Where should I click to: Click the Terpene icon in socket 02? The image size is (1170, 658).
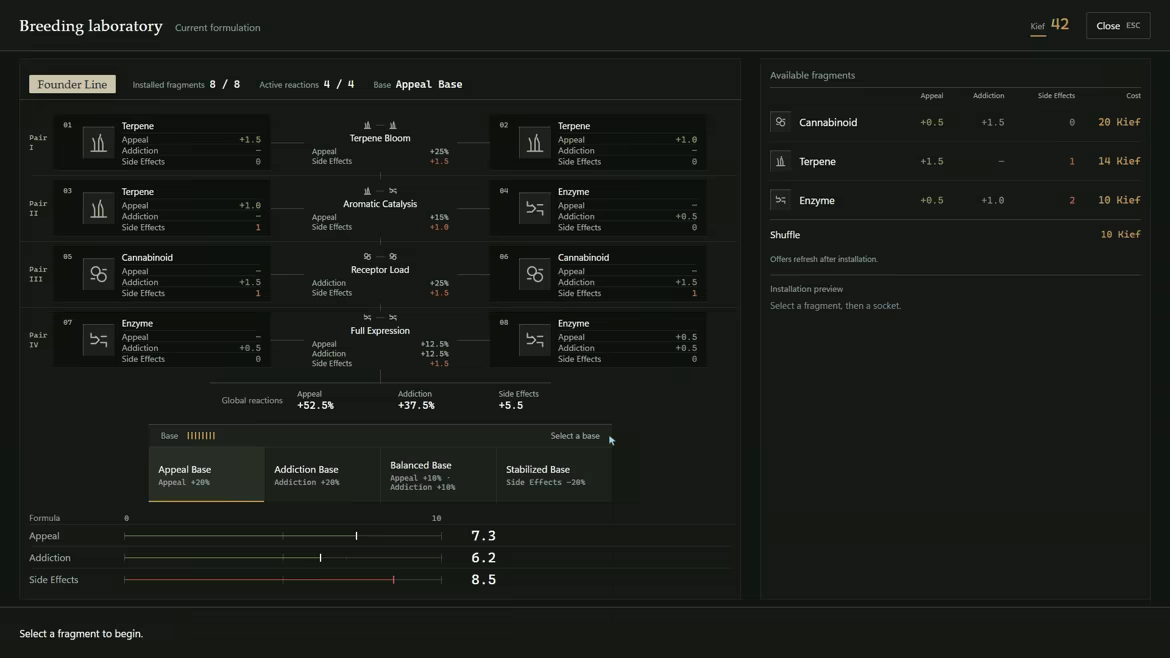point(534,142)
